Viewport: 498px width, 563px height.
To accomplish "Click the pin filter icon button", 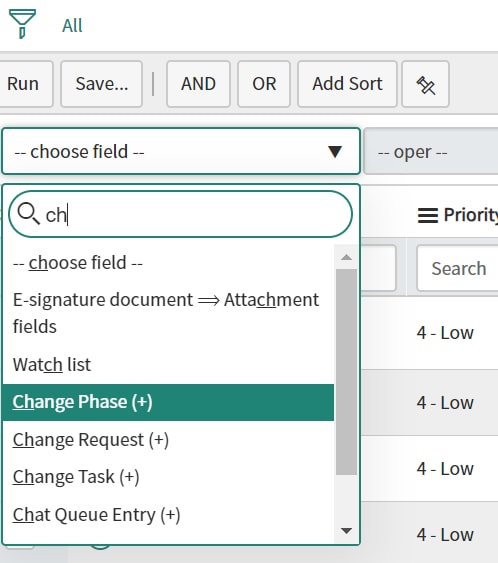I will 425,84.
